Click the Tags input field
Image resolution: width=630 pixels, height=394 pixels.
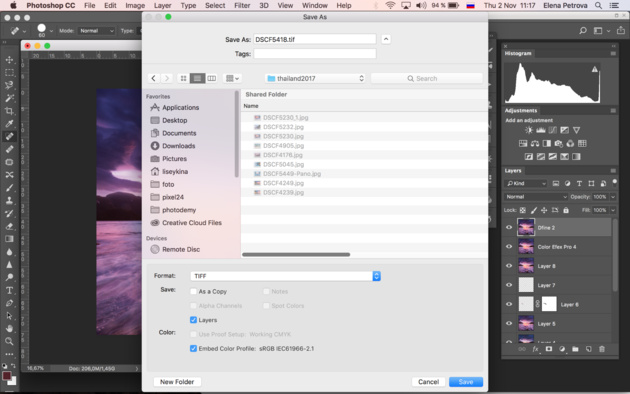(315, 53)
